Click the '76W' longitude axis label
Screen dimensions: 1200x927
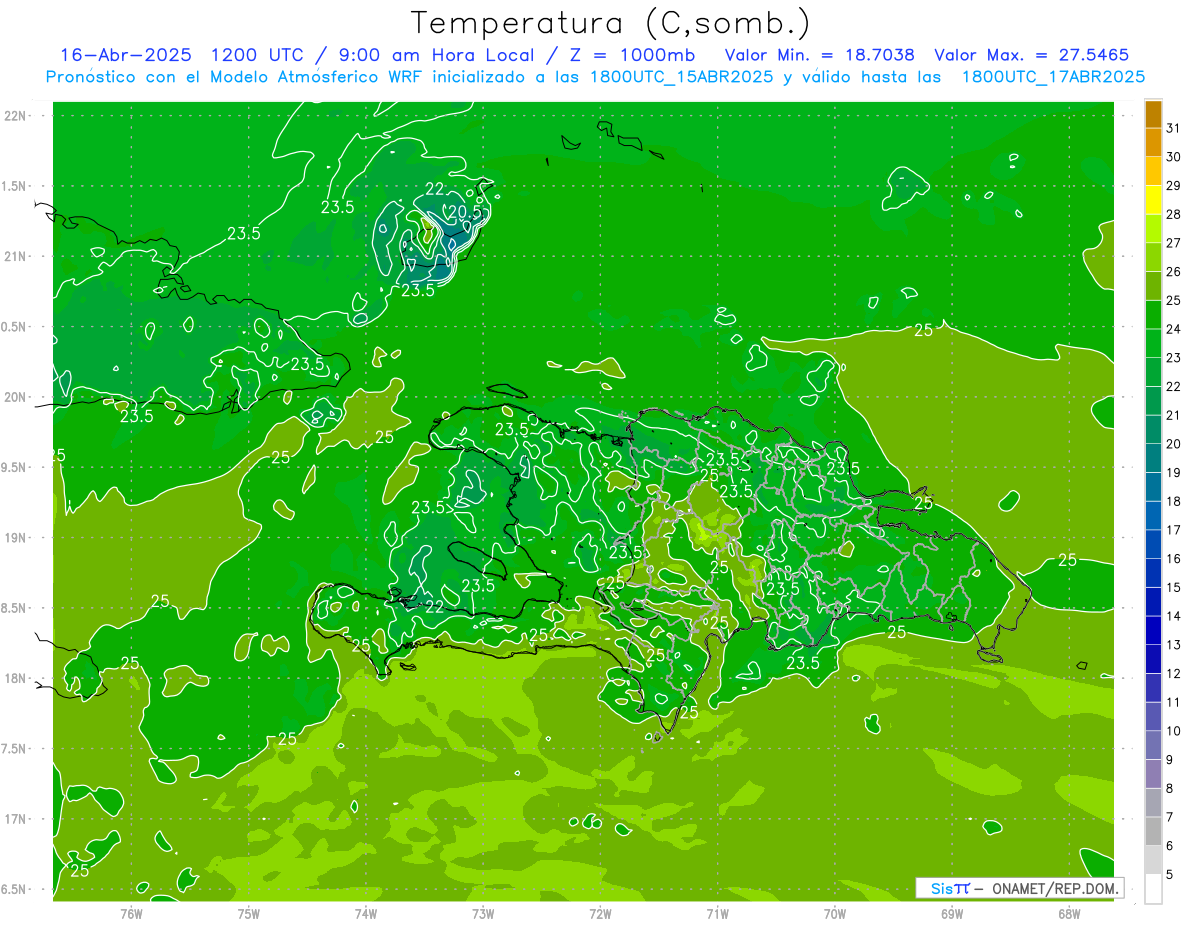(x=131, y=914)
